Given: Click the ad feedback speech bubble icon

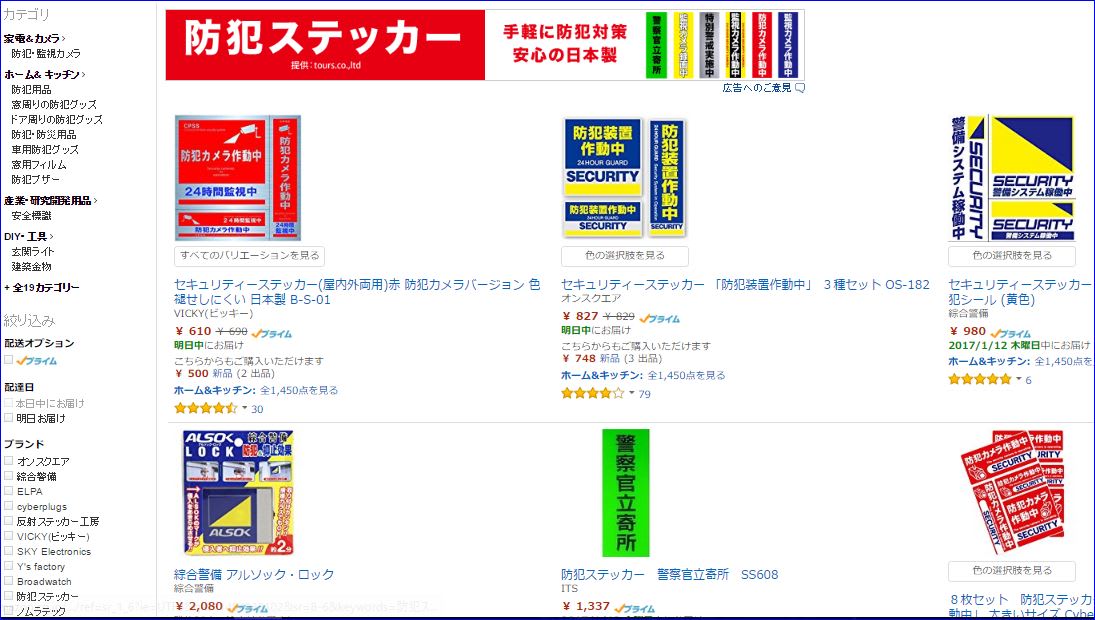Looking at the screenshot, I should click(800, 88).
